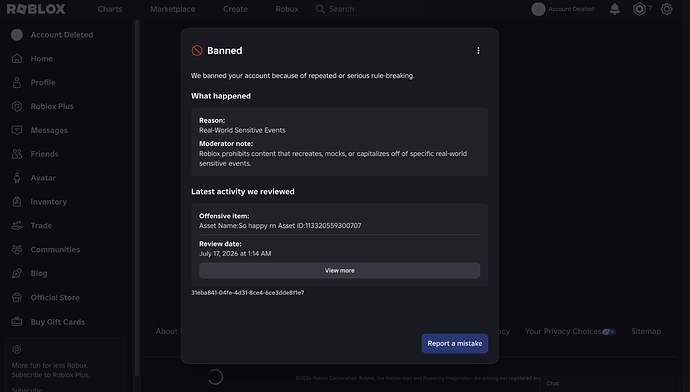Click the red banned prohibition icon

coord(197,51)
